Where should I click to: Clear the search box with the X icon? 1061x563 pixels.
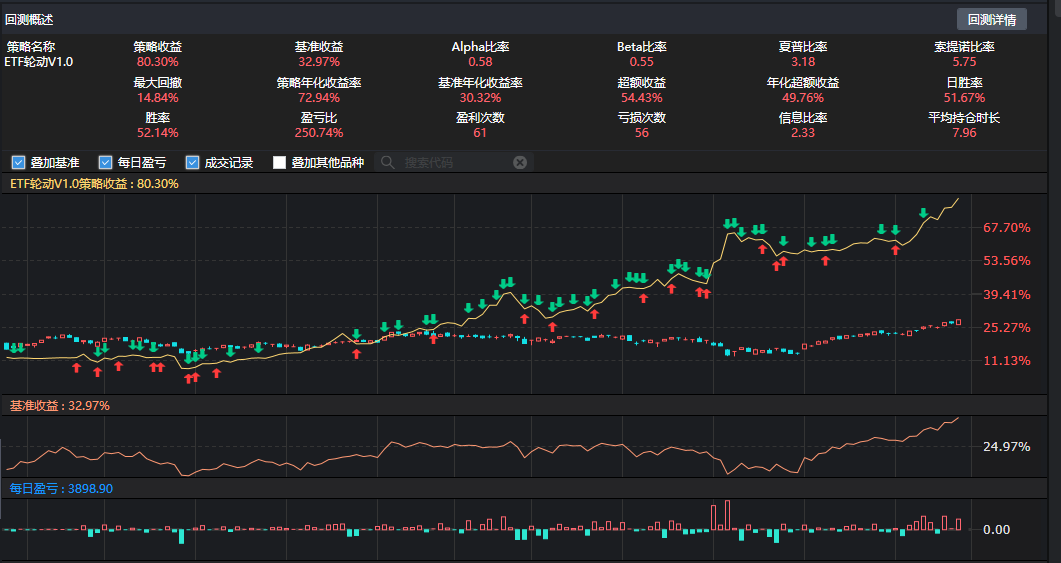(520, 162)
